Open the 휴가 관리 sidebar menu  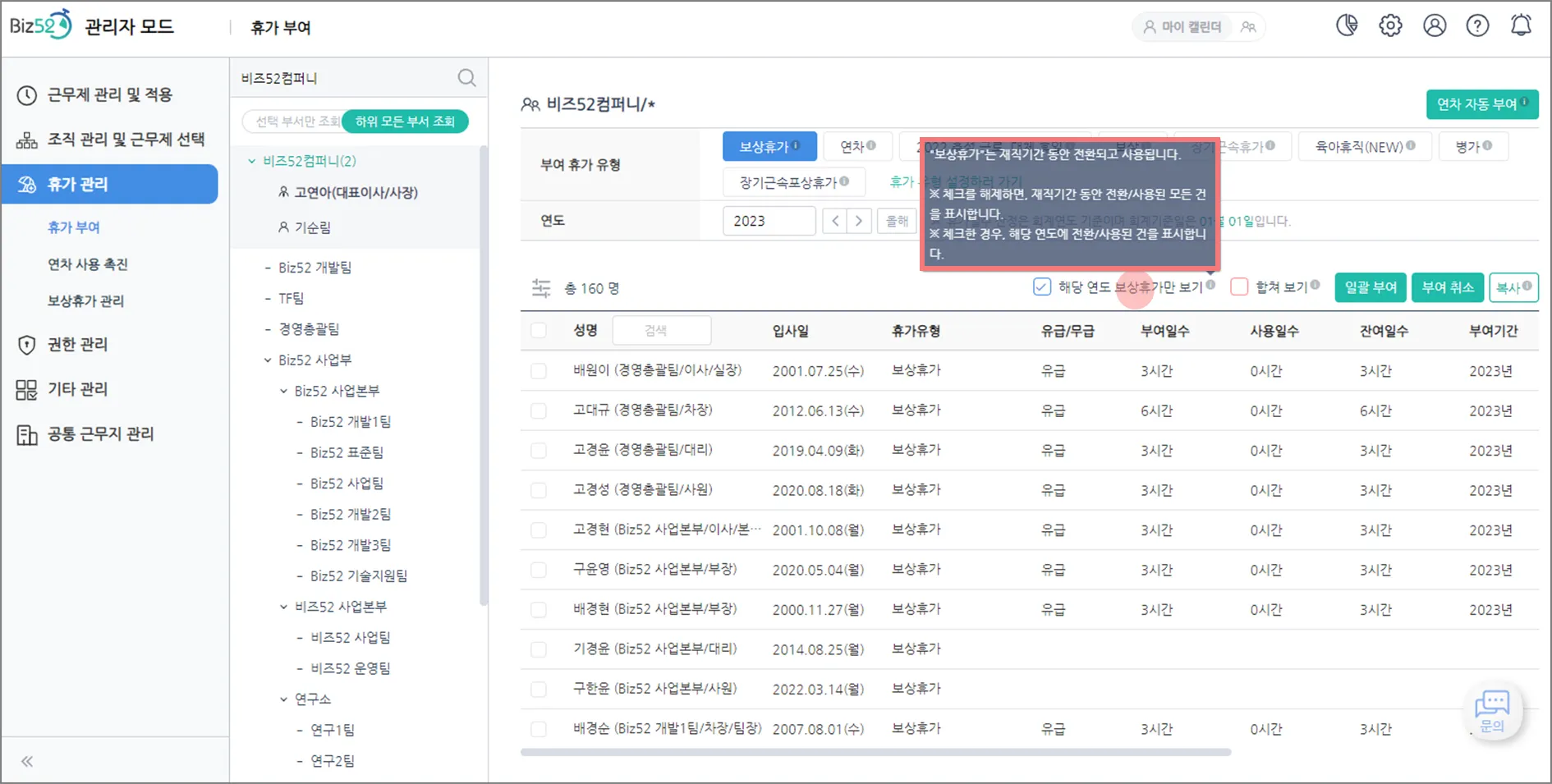coord(110,184)
